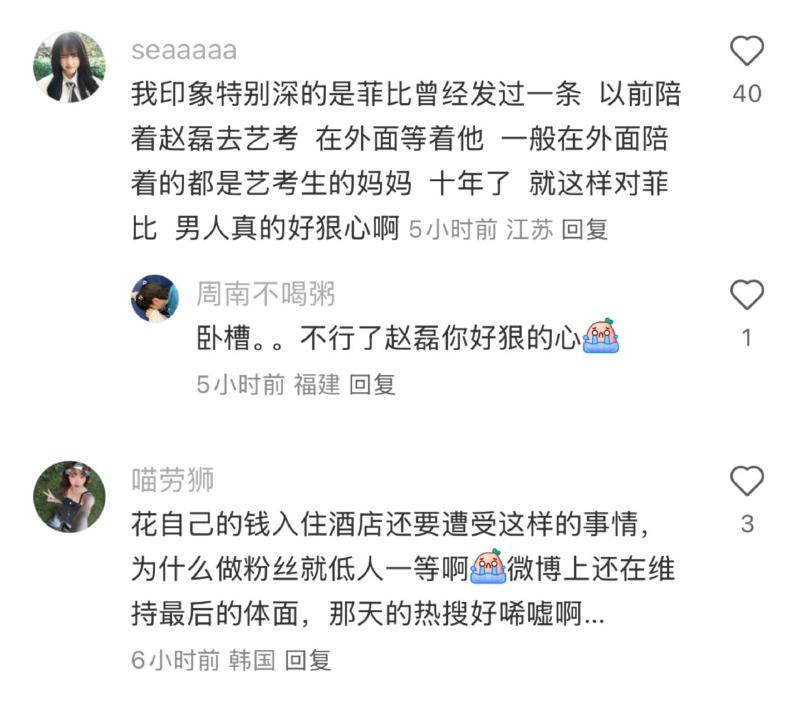
Task: Like 喵劳狮's comment with the heart
Action: coord(746,481)
